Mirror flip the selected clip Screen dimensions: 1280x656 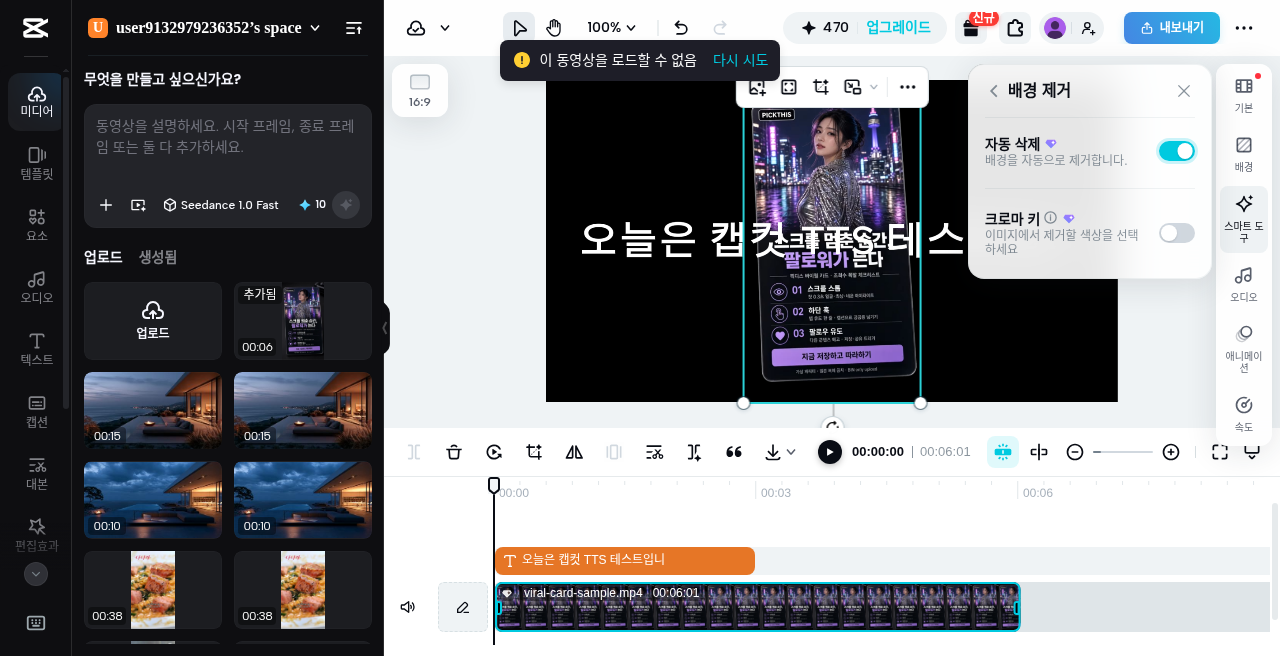574,452
